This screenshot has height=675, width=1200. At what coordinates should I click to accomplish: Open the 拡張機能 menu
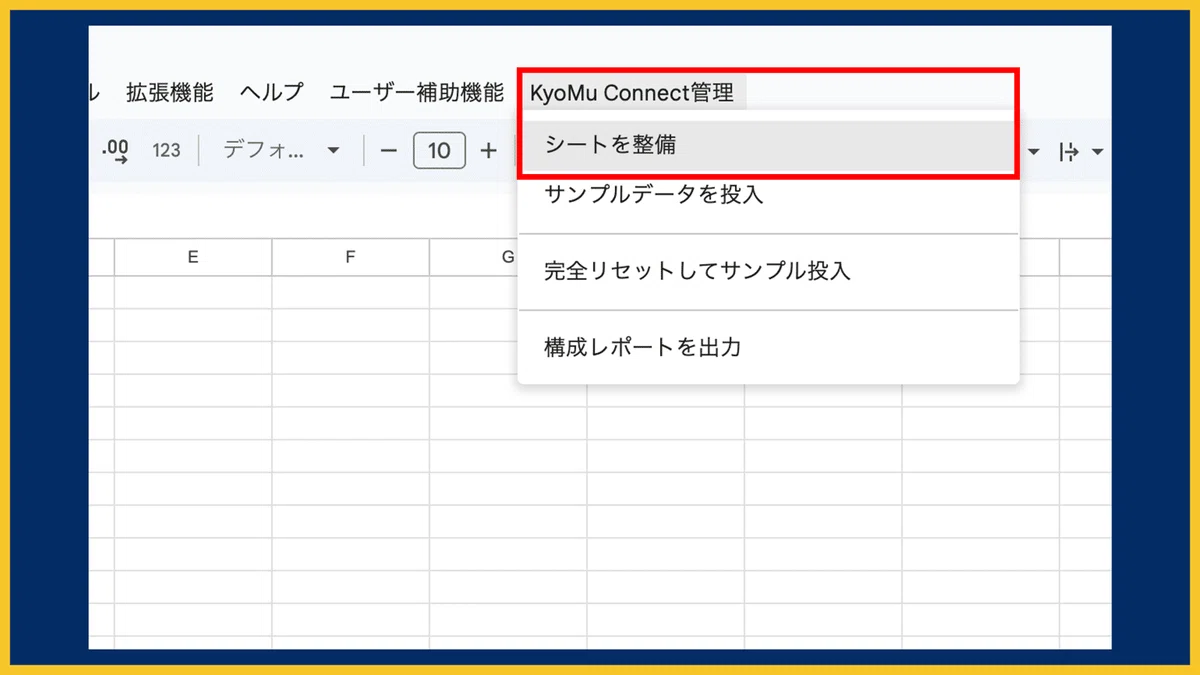(x=169, y=93)
